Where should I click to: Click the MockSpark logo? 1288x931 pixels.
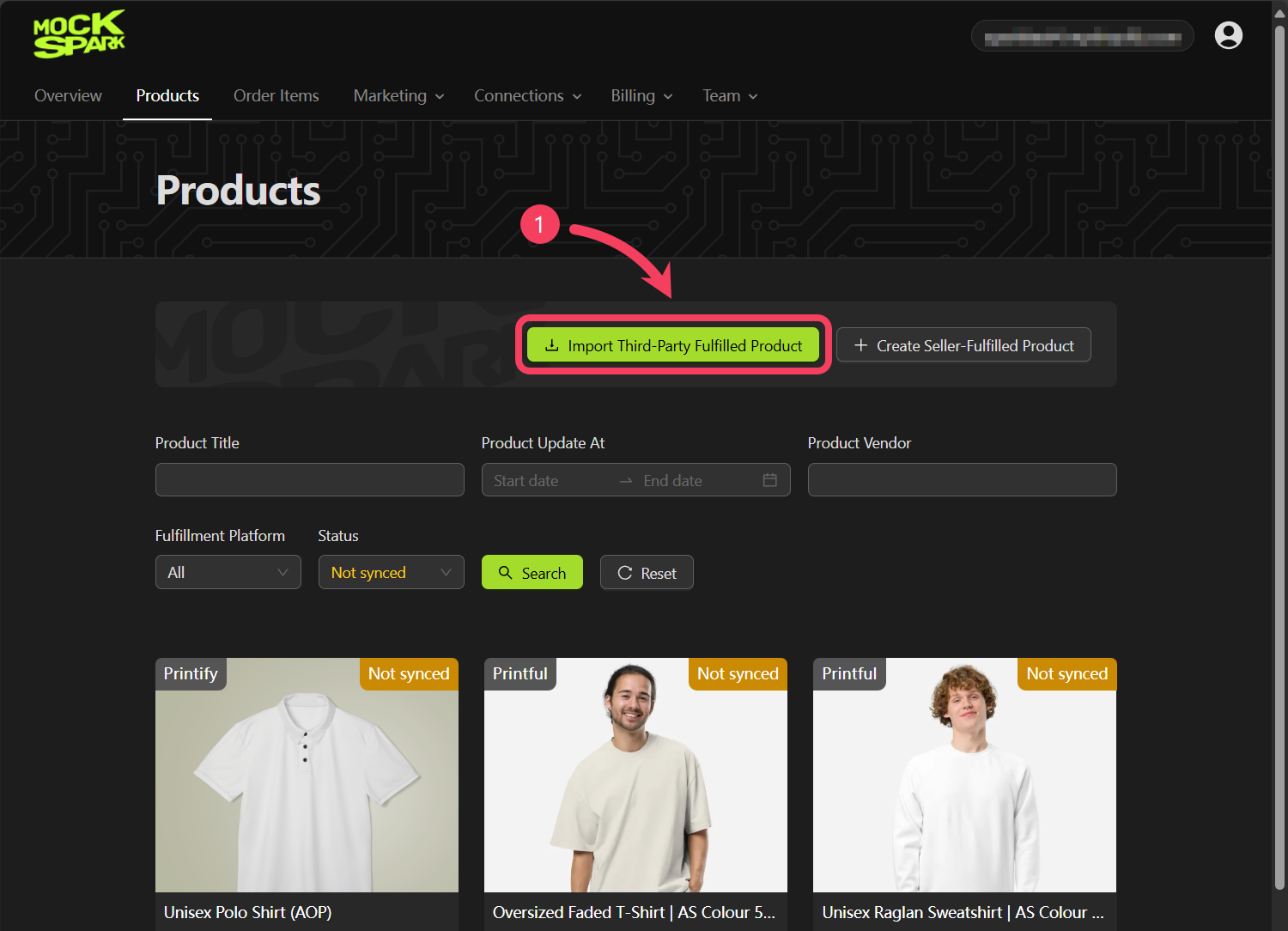click(79, 34)
